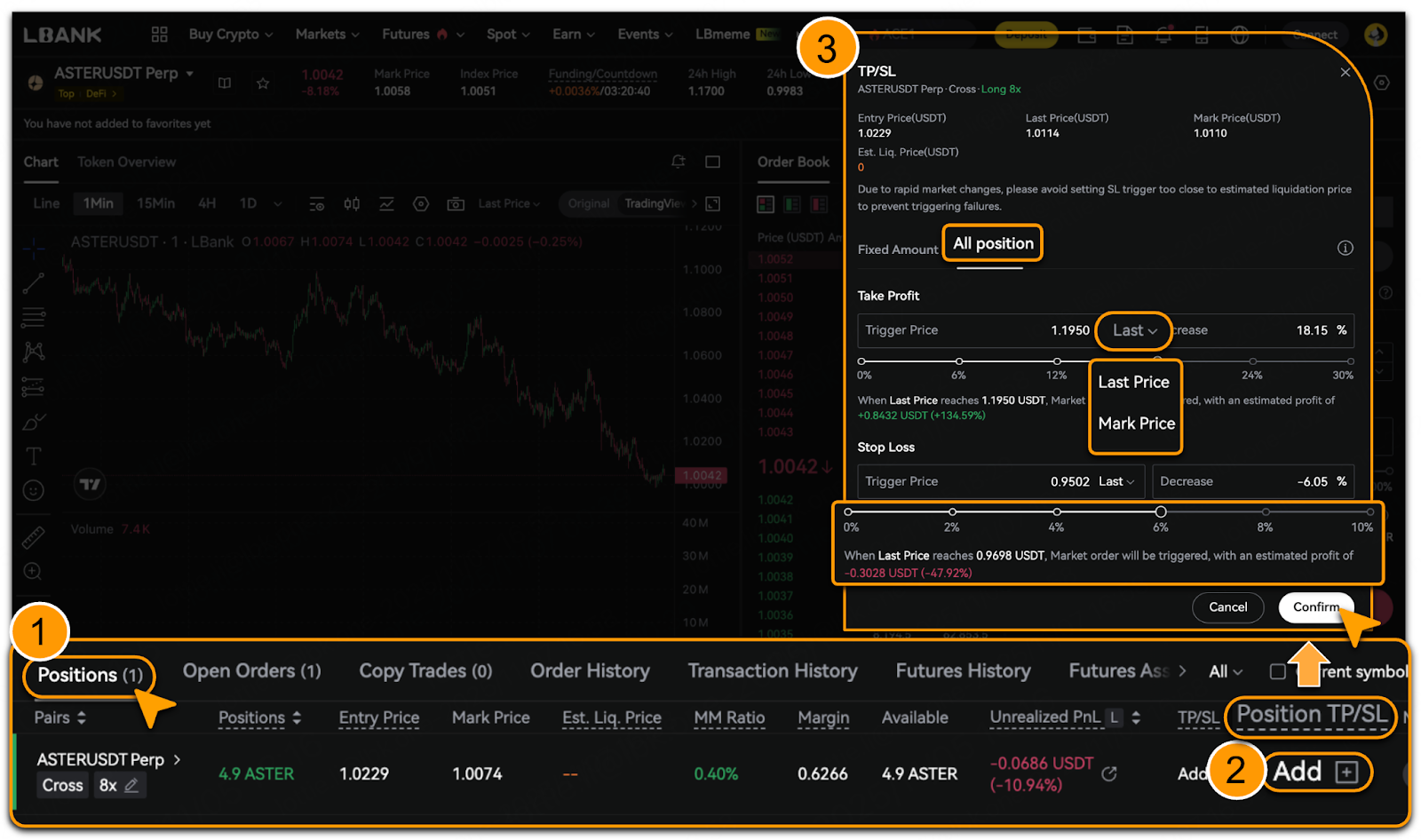Click the info icon next to All position
Screen dimensions: 1421x840
tap(1345, 249)
